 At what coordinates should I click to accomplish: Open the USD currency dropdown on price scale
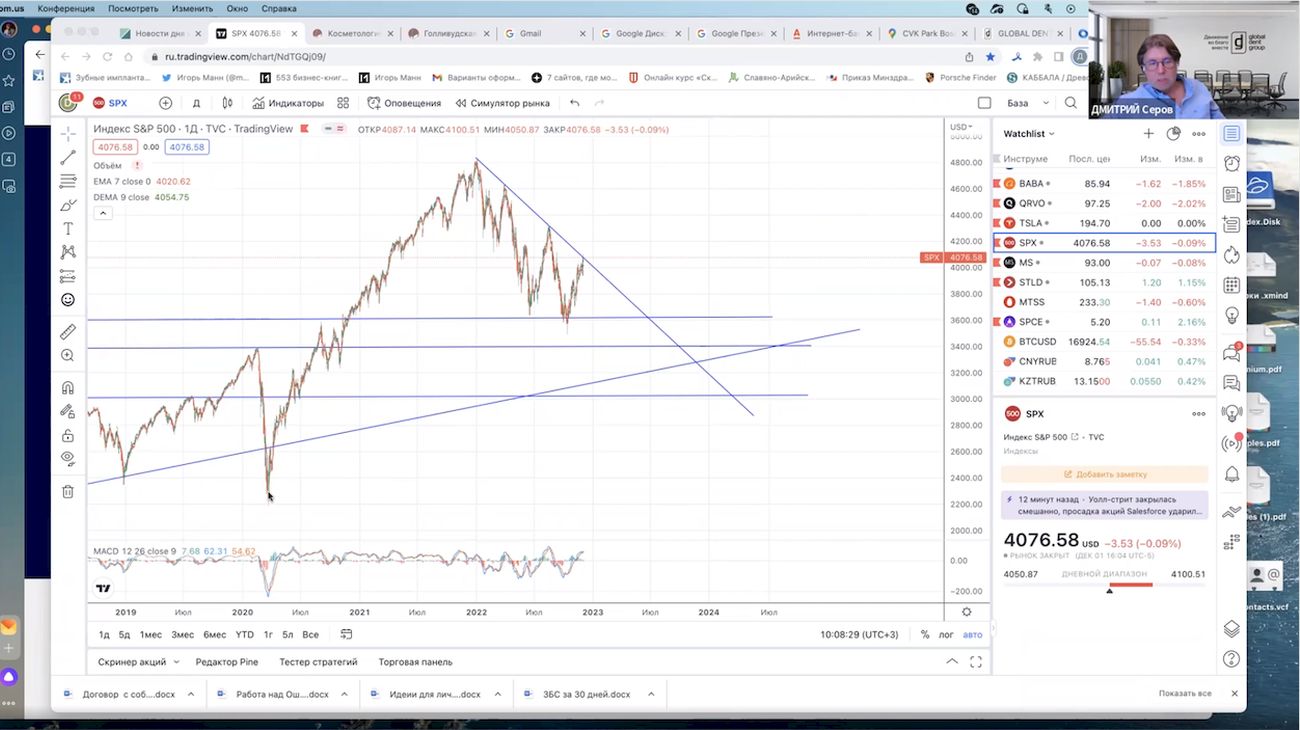click(x=962, y=127)
